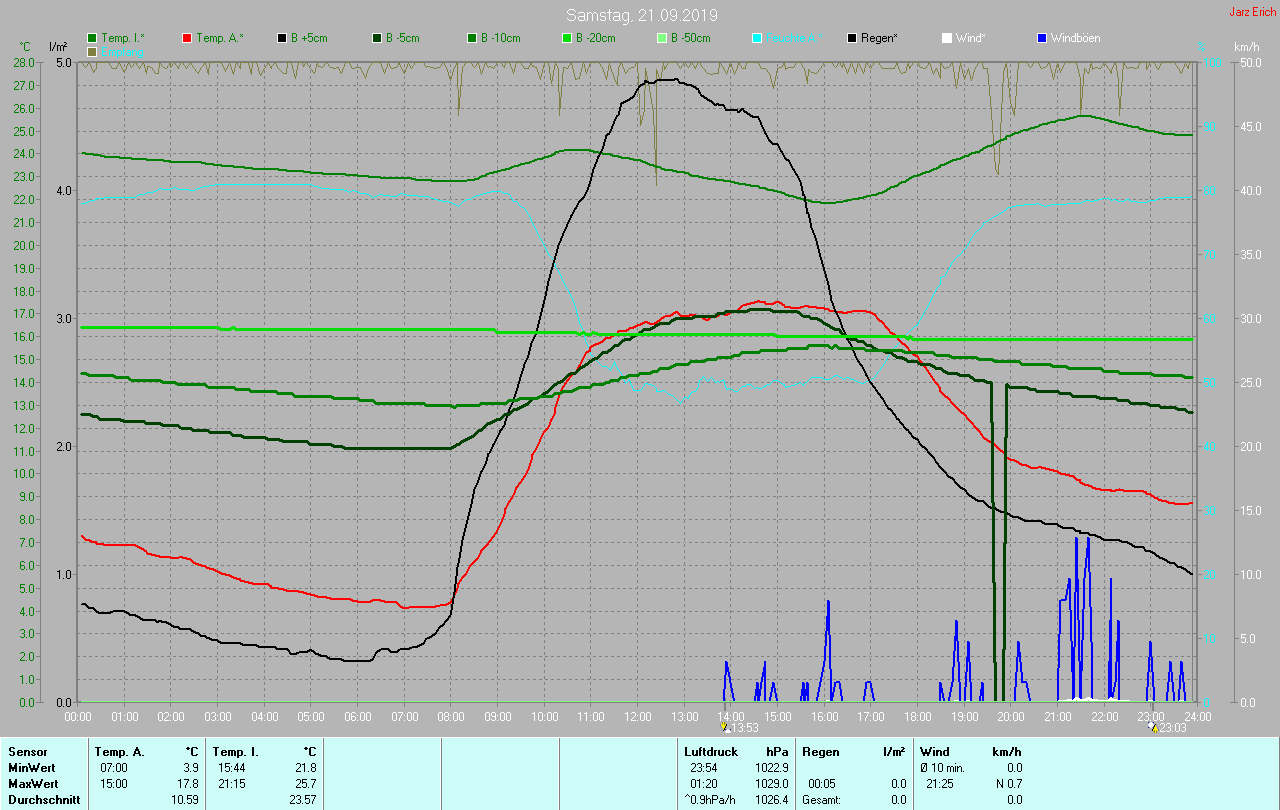Image resolution: width=1280 pixels, height=810 pixels.
Task: Click the dark green B -5cm legend square
Action: (377, 38)
